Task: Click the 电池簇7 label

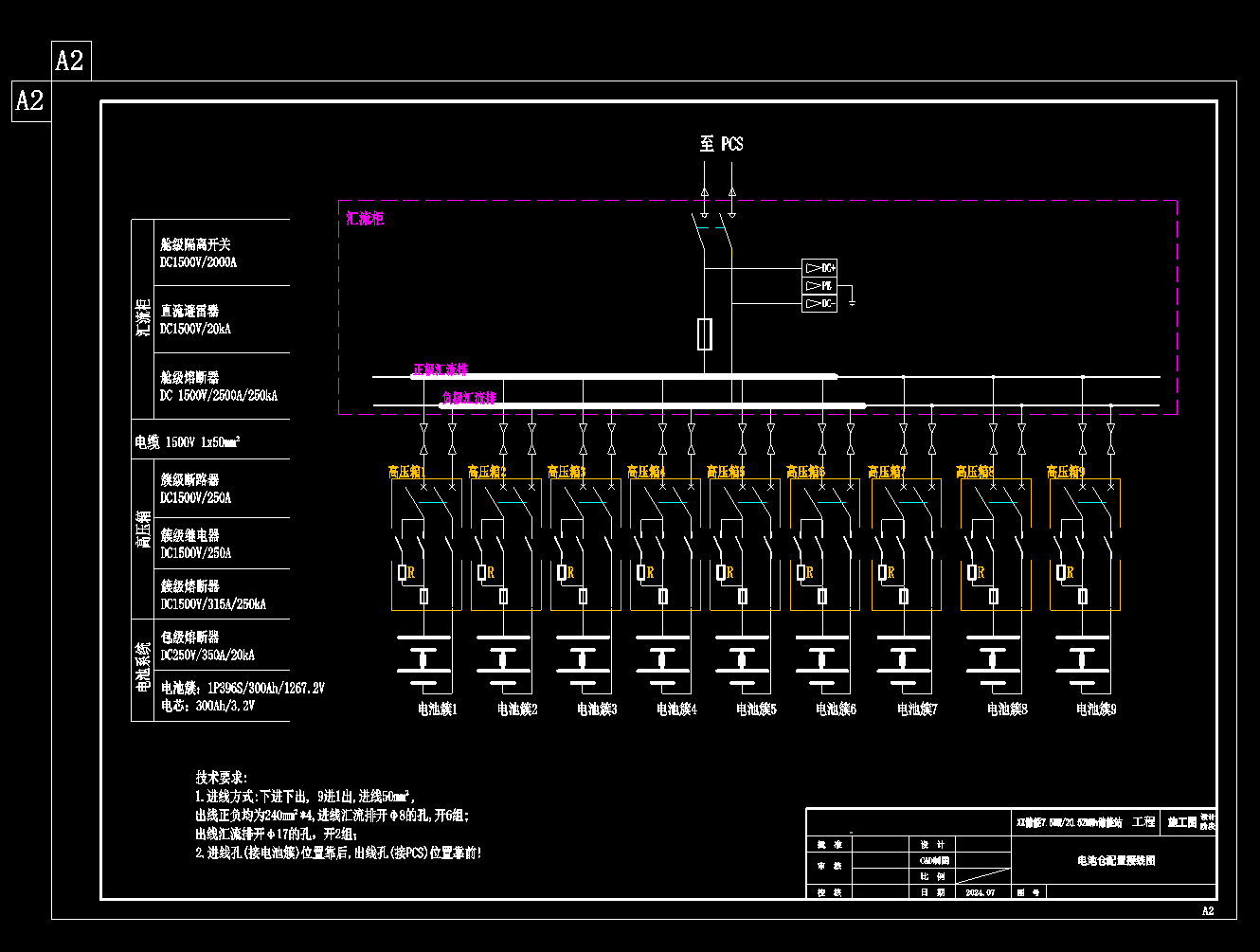Action: click(x=917, y=709)
